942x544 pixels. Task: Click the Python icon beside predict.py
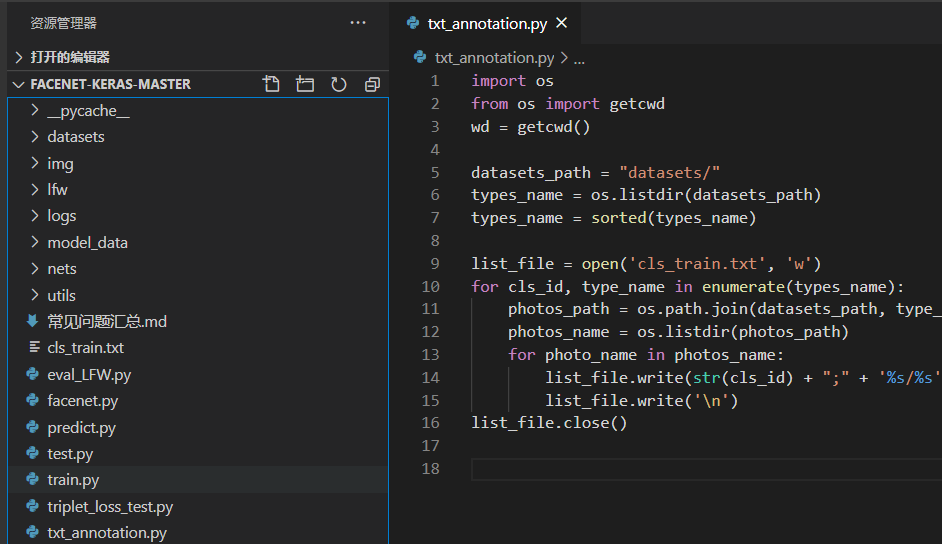(x=33, y=427)
